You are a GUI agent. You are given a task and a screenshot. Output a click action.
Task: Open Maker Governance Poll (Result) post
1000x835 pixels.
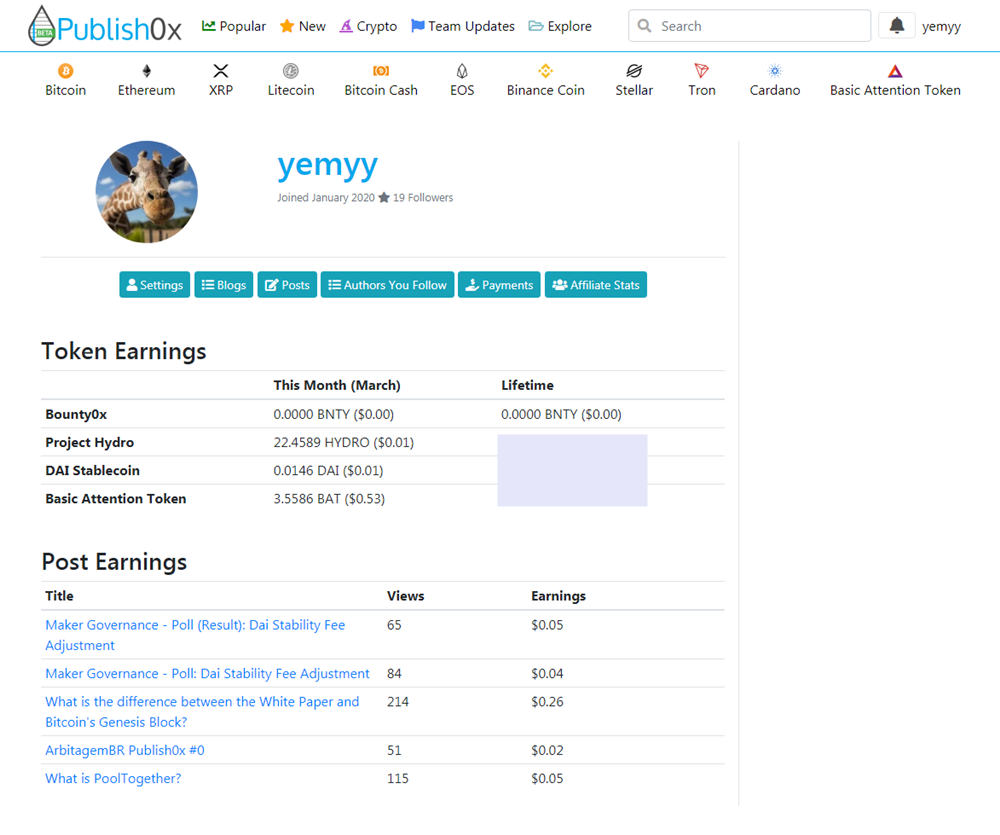pos(195,635)
